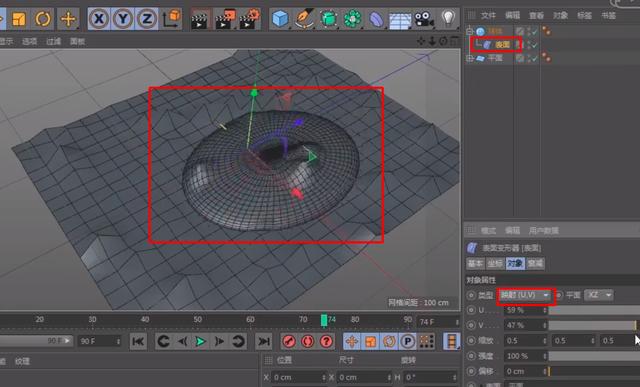The height and width of the screenshot is (387, 640).
Task: Open Object Manager 书签 menu
Action: click(609, 16)
